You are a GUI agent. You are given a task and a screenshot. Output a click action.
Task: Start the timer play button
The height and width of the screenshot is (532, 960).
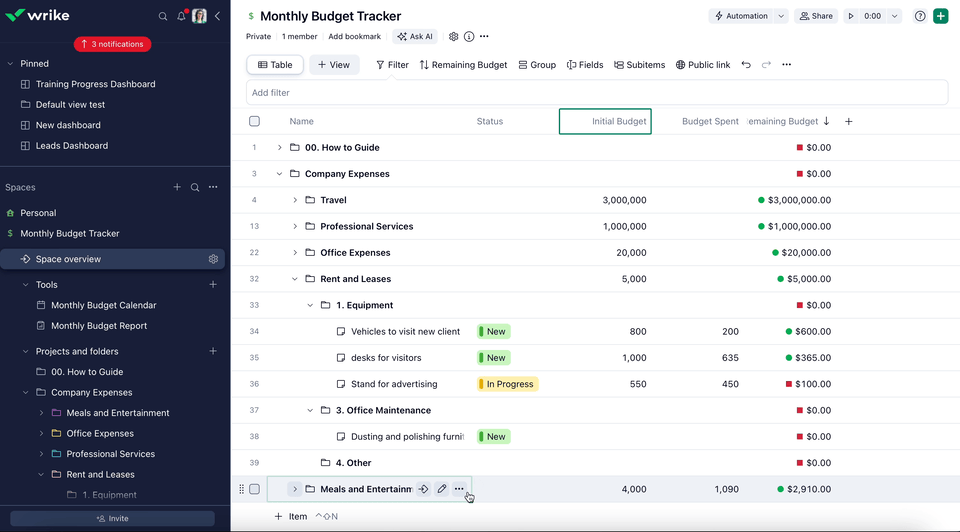pyautogui.click(x=851, y=16)
